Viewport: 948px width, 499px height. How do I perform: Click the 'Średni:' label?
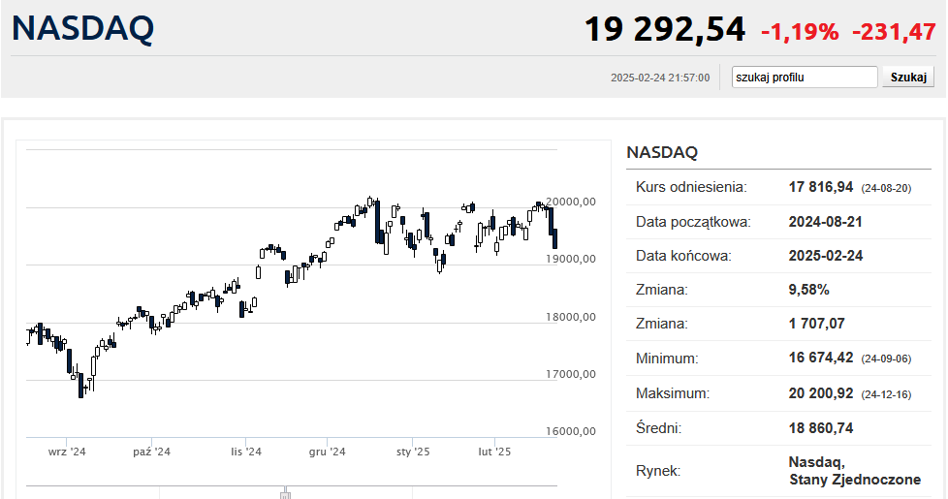658,428
